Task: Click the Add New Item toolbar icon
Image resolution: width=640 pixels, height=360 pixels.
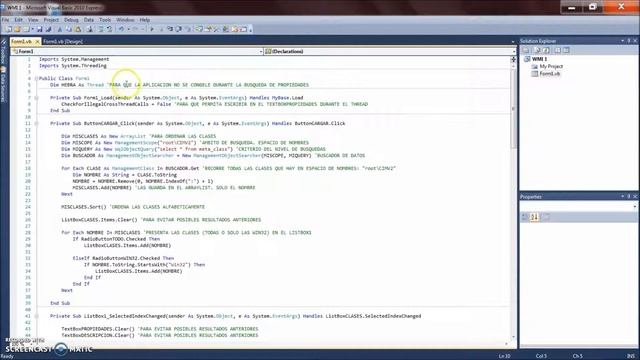Action: pos(27,29)
